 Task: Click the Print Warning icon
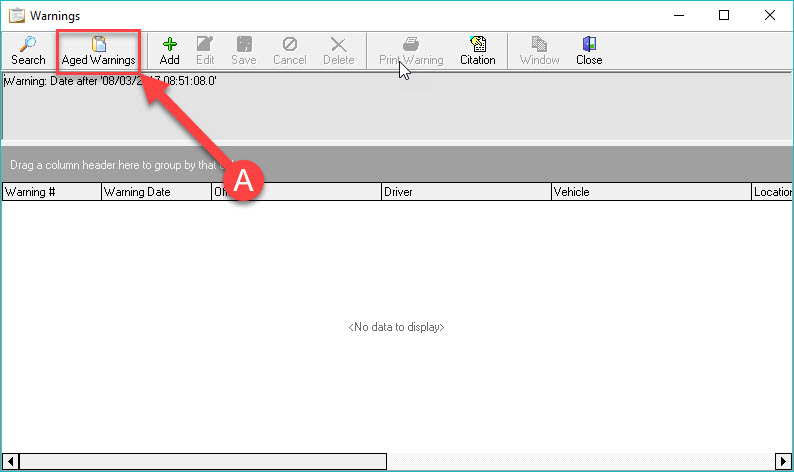coord(410,44)
